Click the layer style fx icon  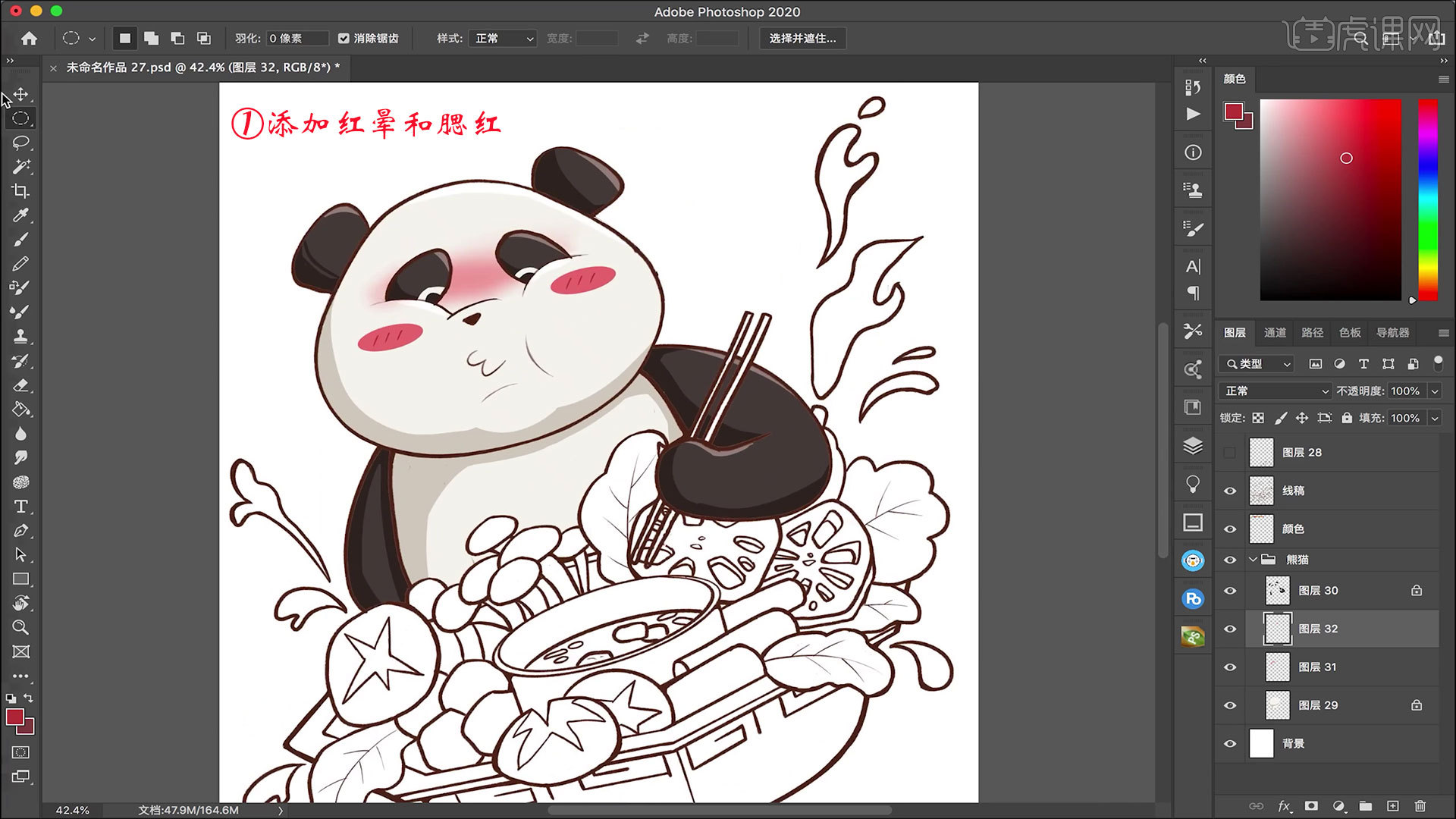click(x=1284, y=806)
